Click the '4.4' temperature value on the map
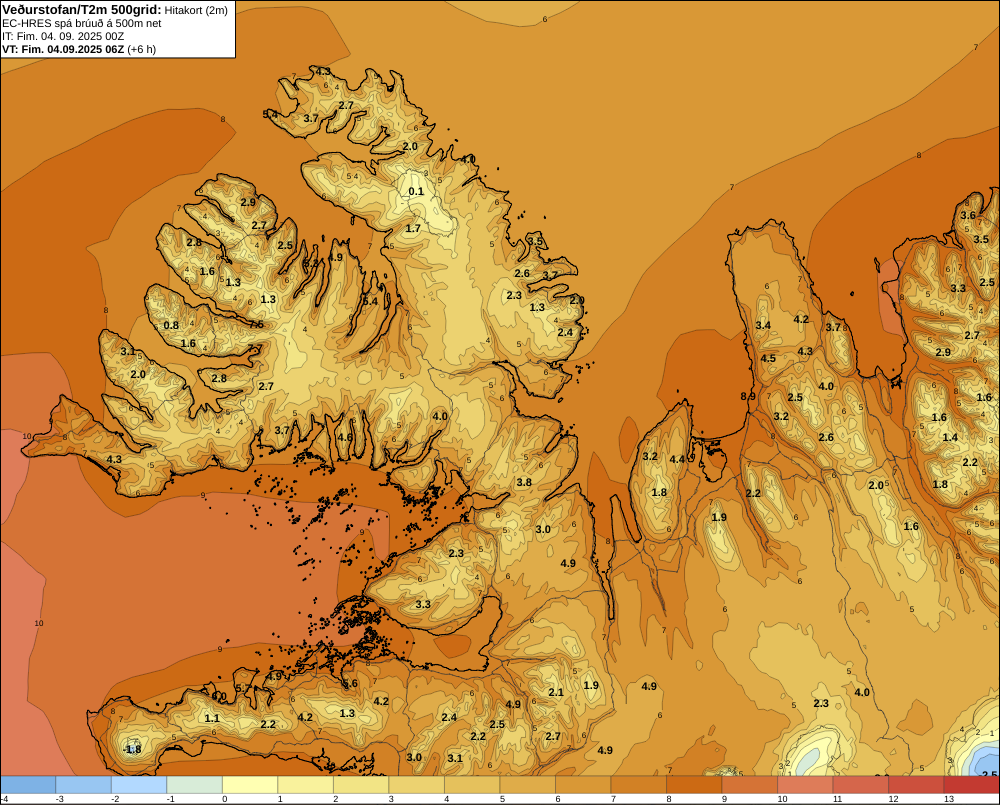This screenshot has height=805, width=1000. (x=677, y=459)
